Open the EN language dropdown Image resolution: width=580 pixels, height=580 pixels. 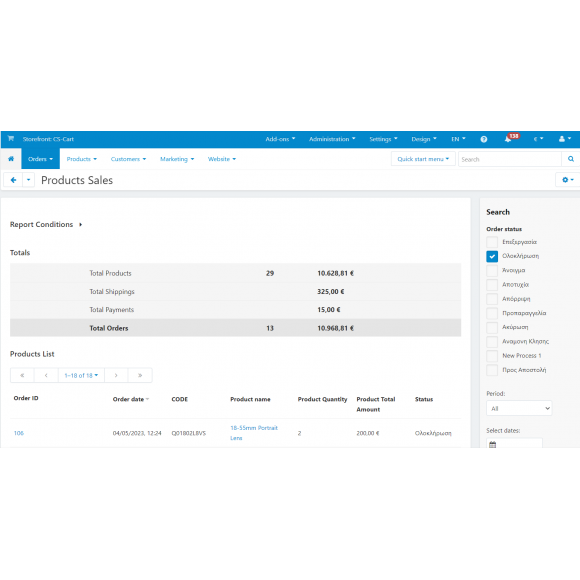coord(458,139)
